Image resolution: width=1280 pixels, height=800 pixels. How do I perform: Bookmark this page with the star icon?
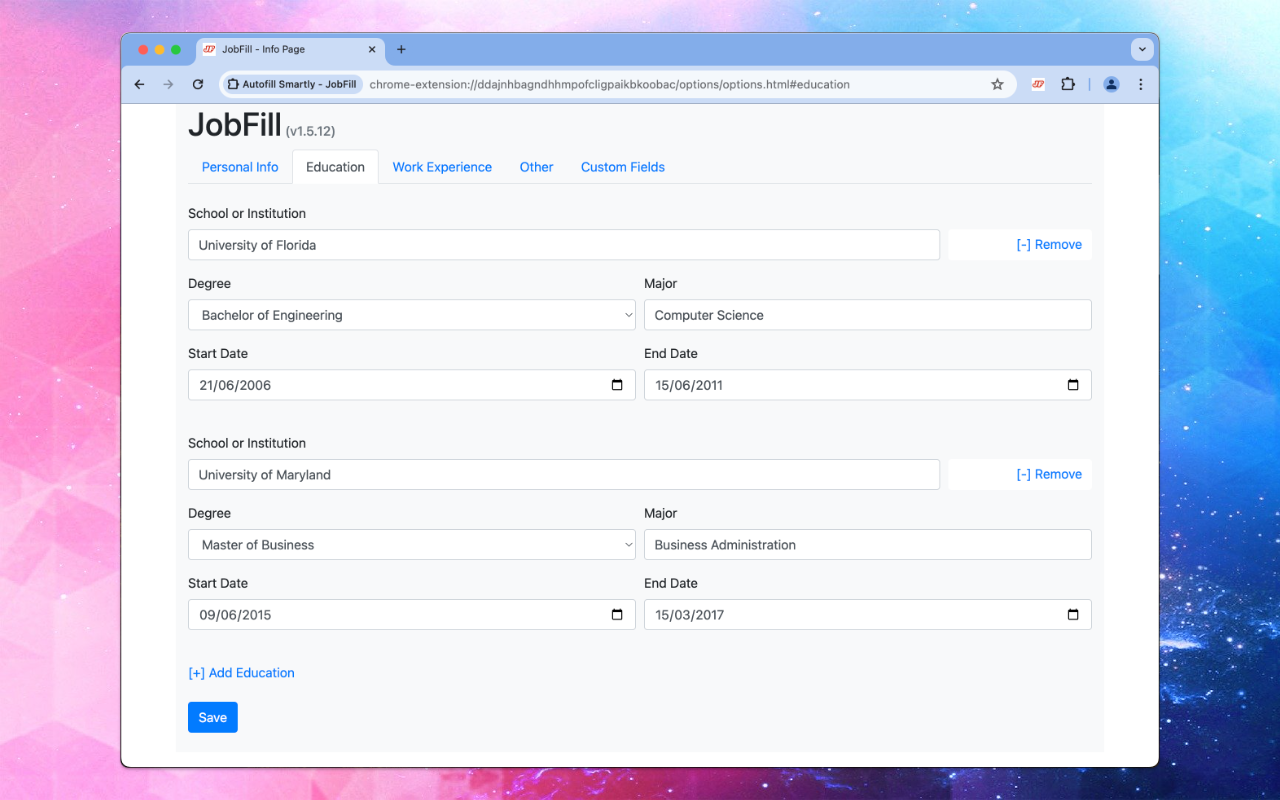pos(997,85)
